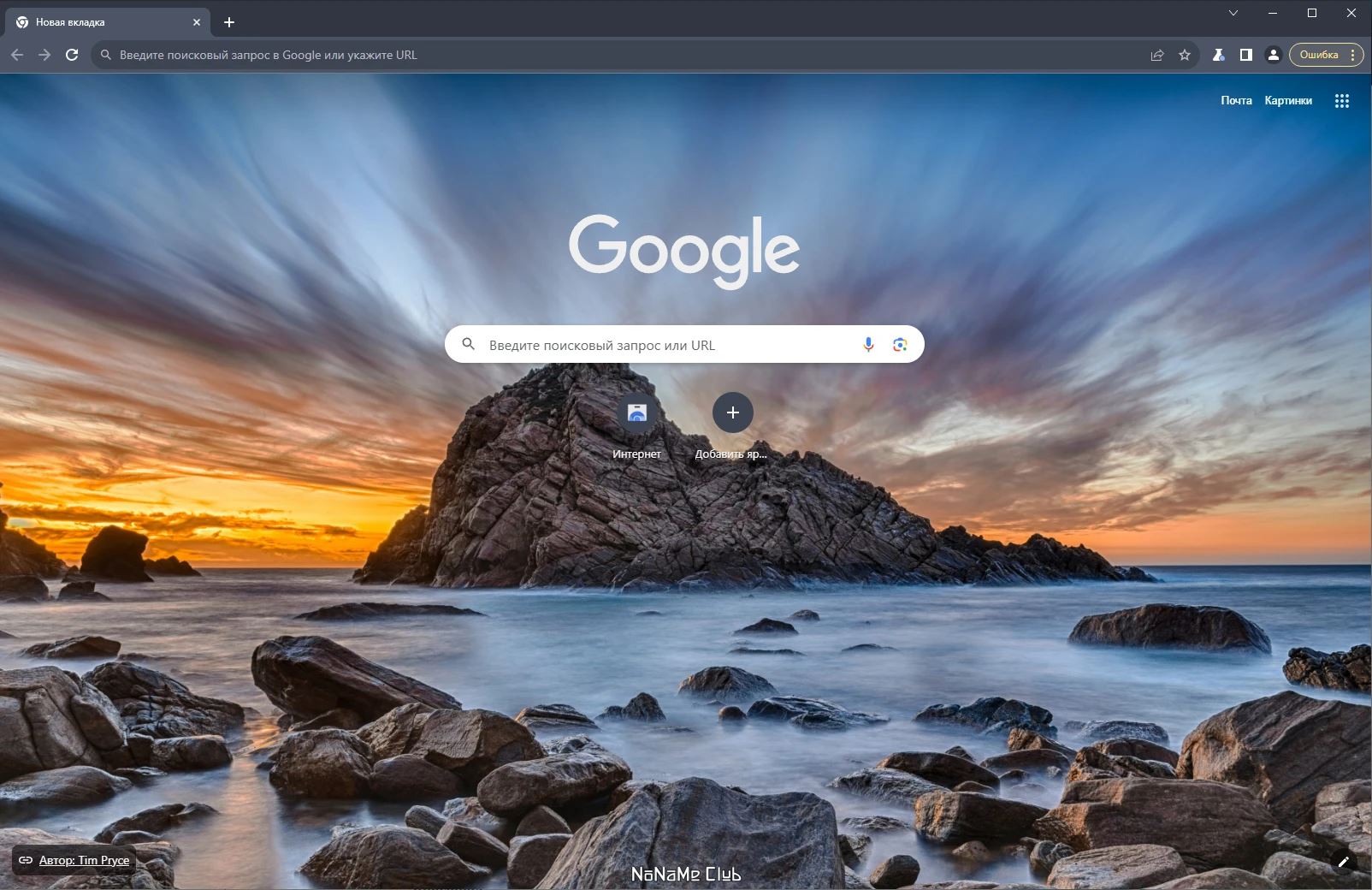Image resolution: width=1372 pixels, height=890 pixels.
Task: Search by image with Google Lens
Action: 900,344
